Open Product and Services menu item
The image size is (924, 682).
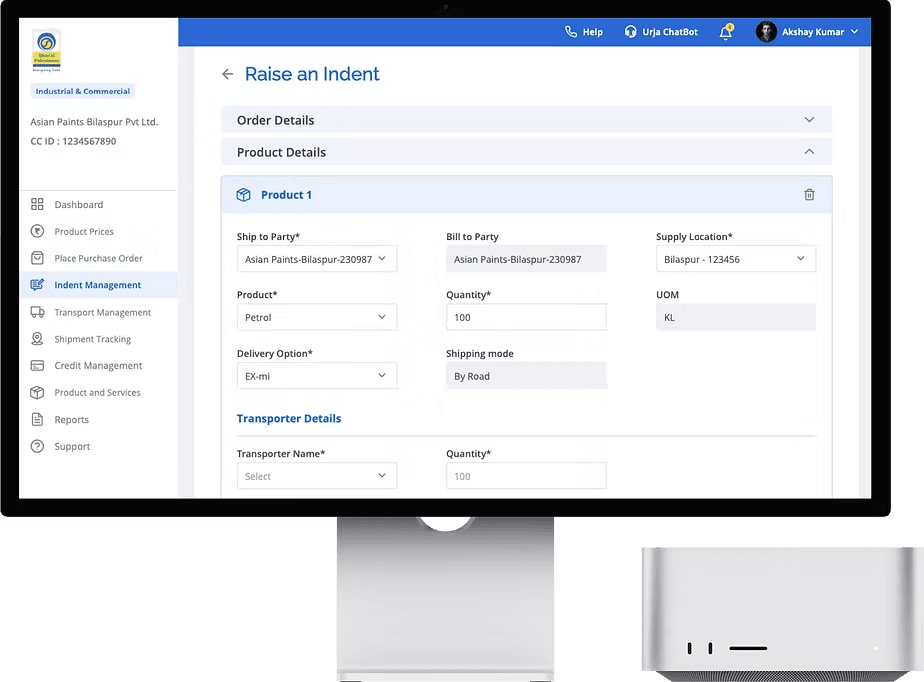click(x=97, y=392)
